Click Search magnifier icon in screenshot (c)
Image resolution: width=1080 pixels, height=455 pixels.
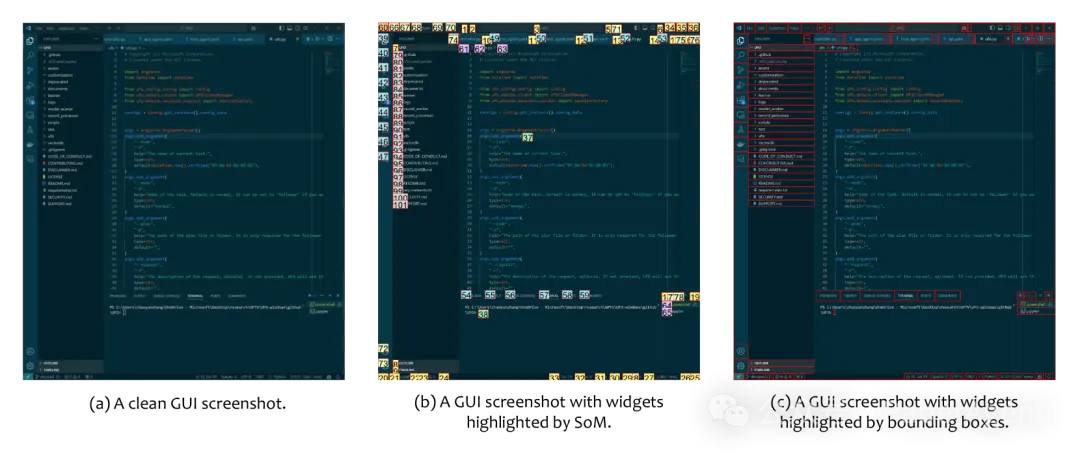click(740, 56)
